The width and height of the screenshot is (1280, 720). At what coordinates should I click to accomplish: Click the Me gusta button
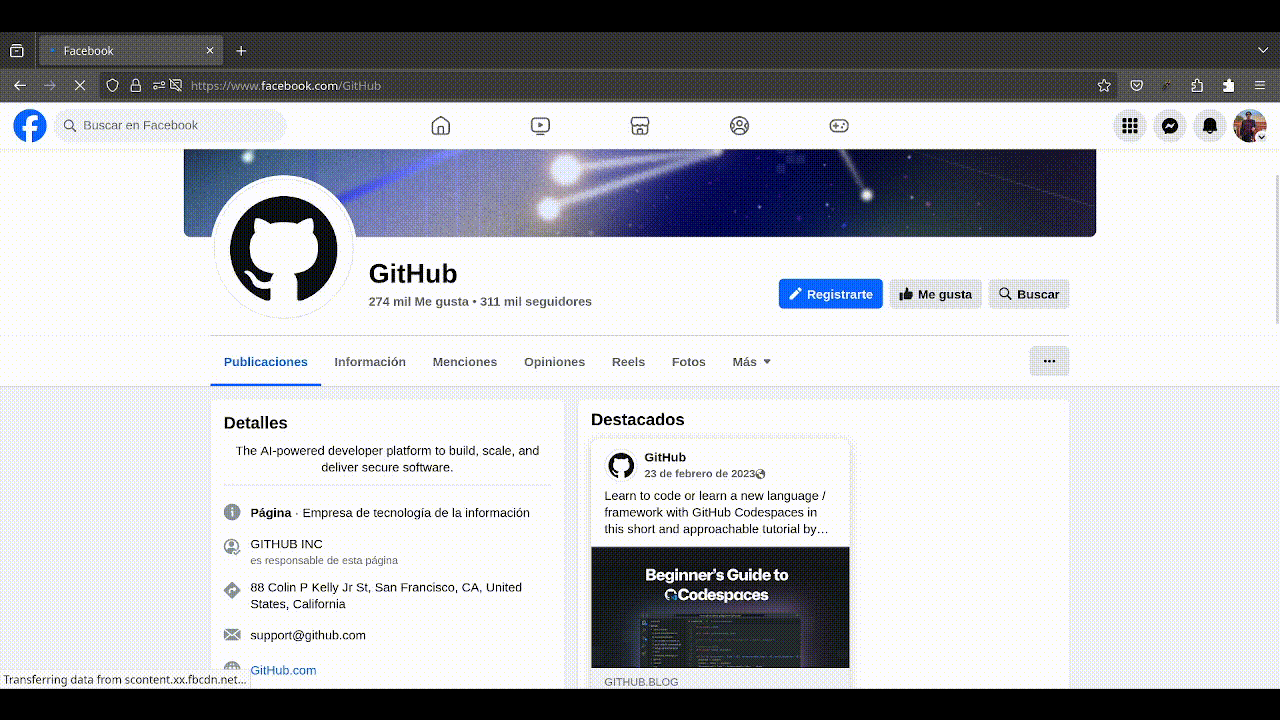[936, 294]
